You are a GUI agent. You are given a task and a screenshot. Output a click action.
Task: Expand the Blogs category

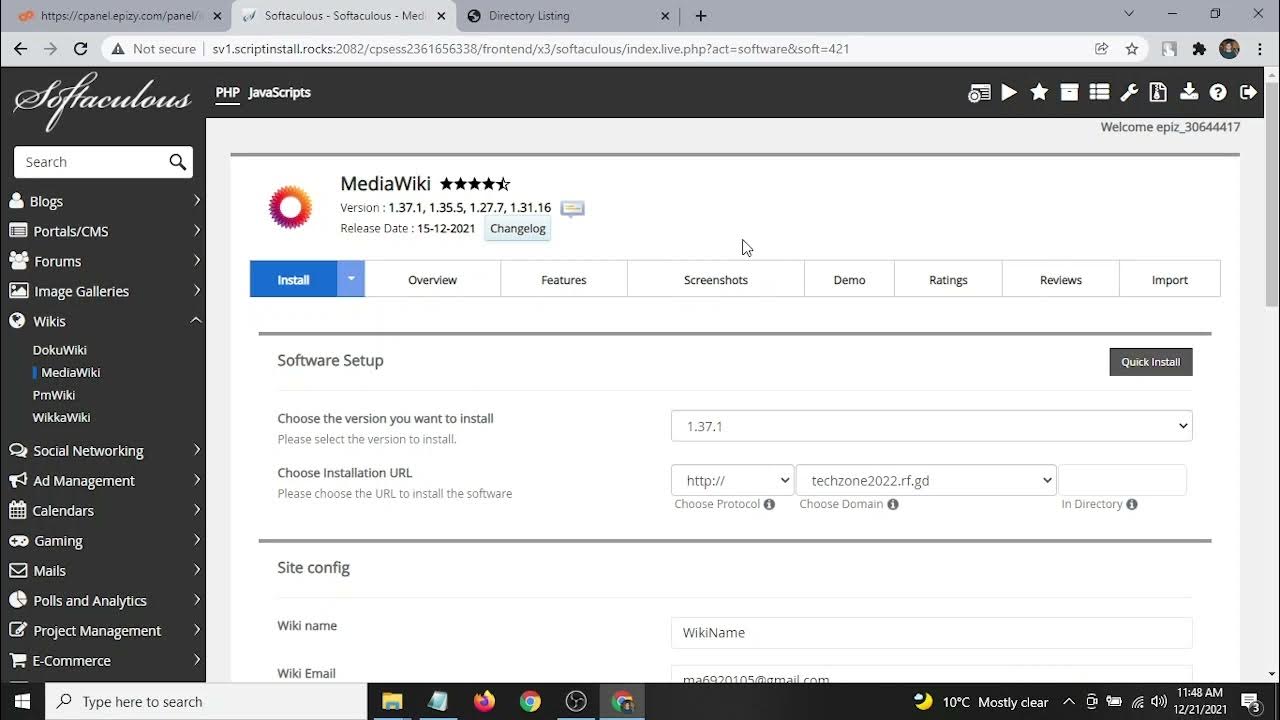pos(103,201)
